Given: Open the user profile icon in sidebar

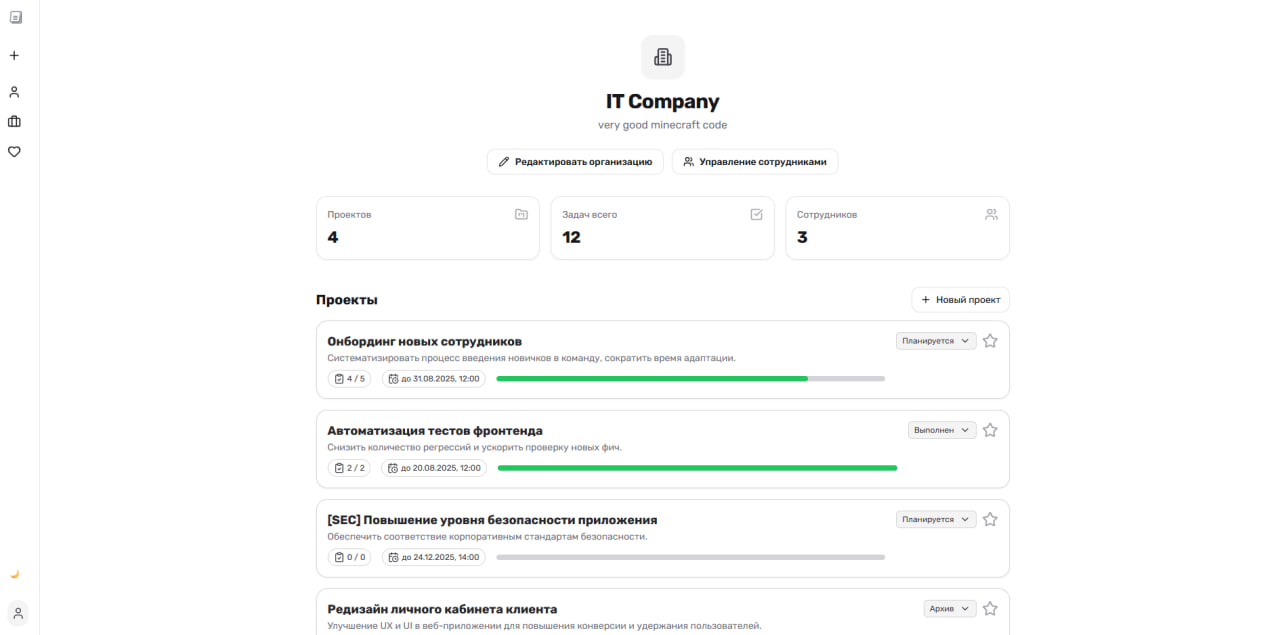Looking at the screenshot, I should pyautogui.click(x=14, y=92).
